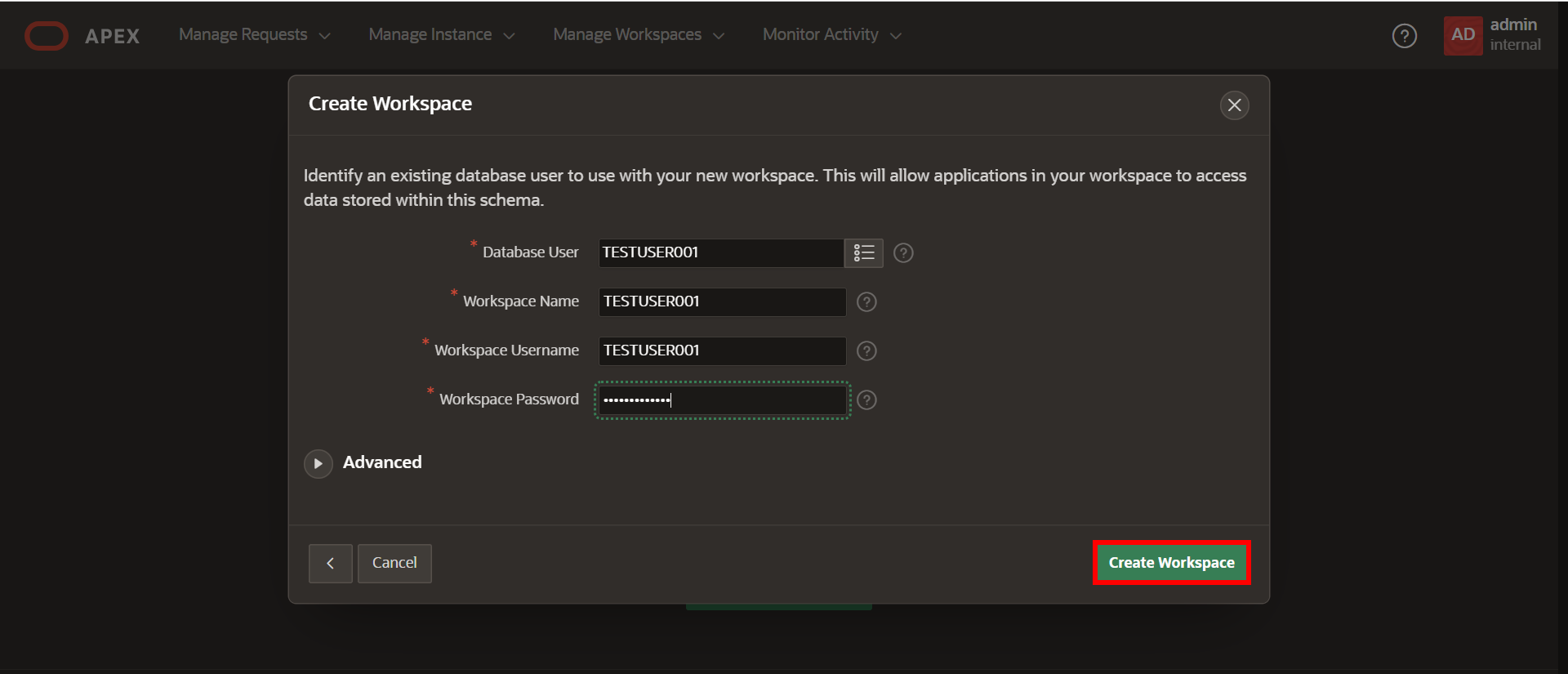This screenshot has height=674, width=1568.
Task: Open the Manage Requests dropdown menu
Action: pyautogui.click(x=254, y=35)
